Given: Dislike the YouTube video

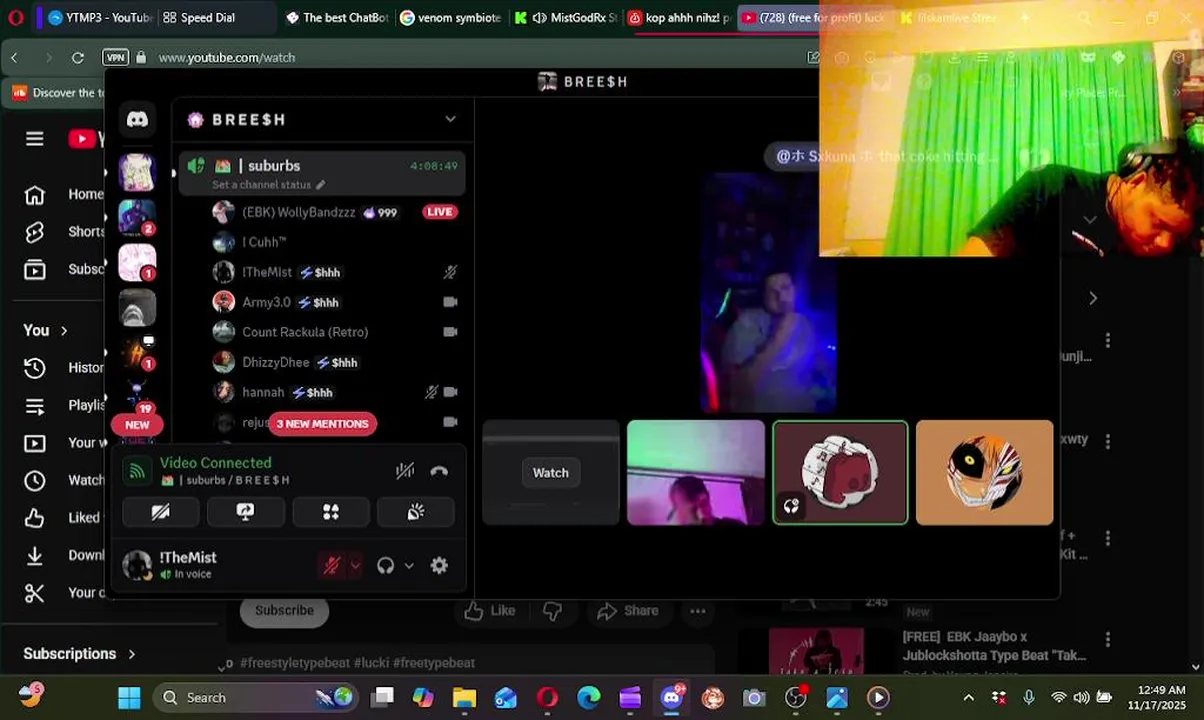Looking at the screenshot, I should pos(552,610).
